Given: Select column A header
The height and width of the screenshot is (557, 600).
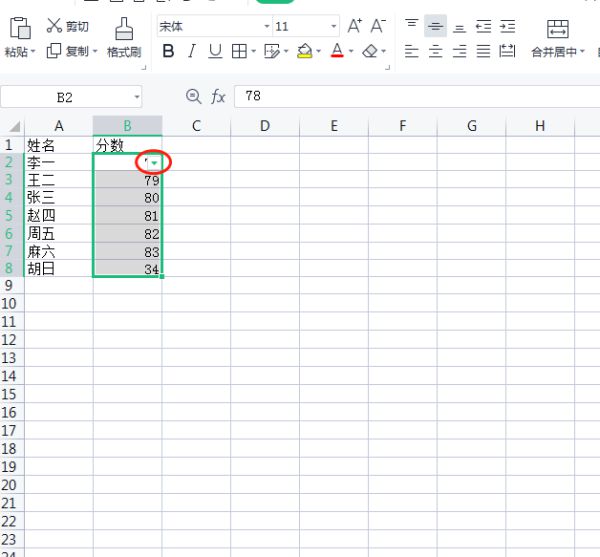Looking at the screenshot, I should pos(59,125).
